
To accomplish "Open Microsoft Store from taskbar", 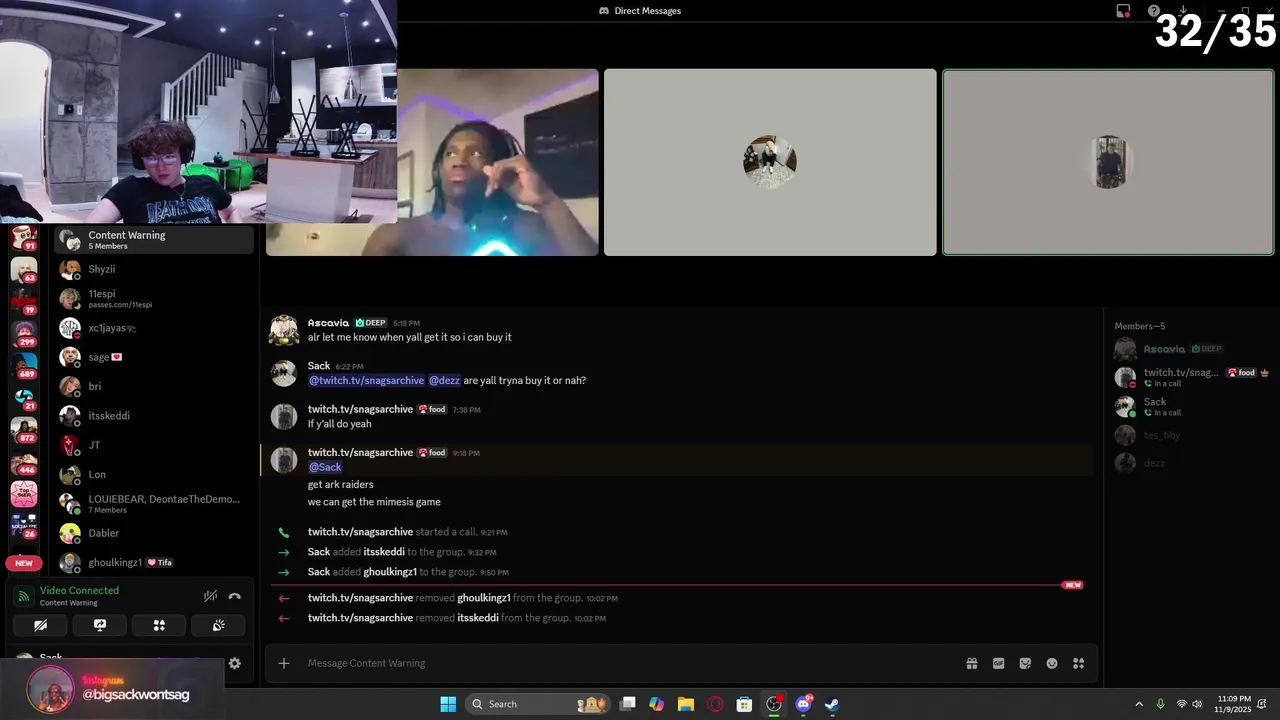I will coord(744,704).
